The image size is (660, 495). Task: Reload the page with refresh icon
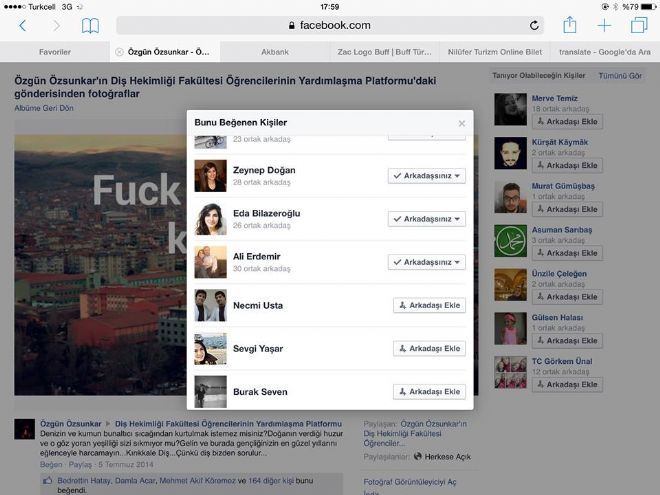pyautogui.click(x=534, y=26)
